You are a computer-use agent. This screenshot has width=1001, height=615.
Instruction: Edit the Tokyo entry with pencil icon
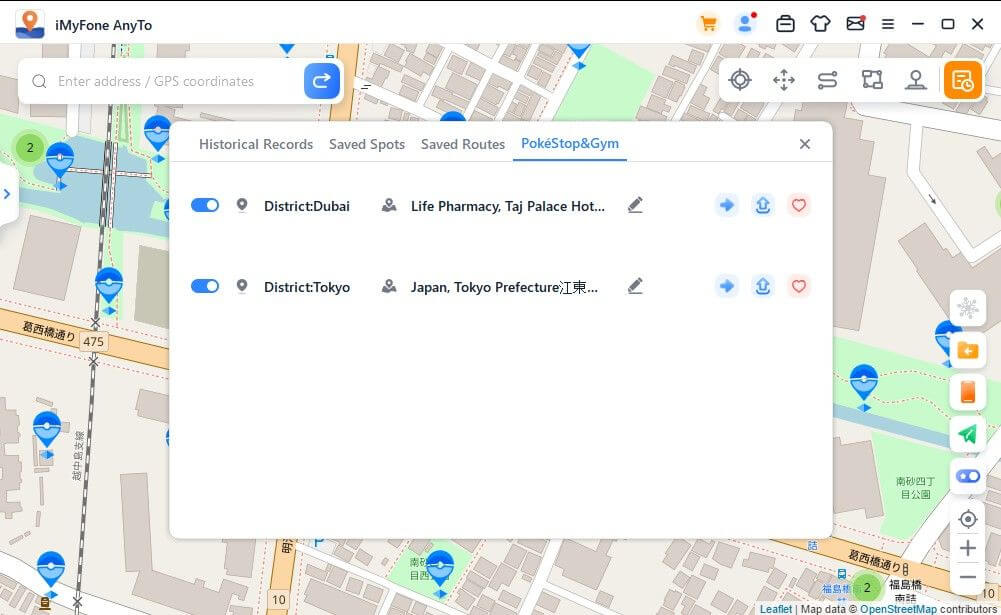pyautogui.click(x=635, y=286)
